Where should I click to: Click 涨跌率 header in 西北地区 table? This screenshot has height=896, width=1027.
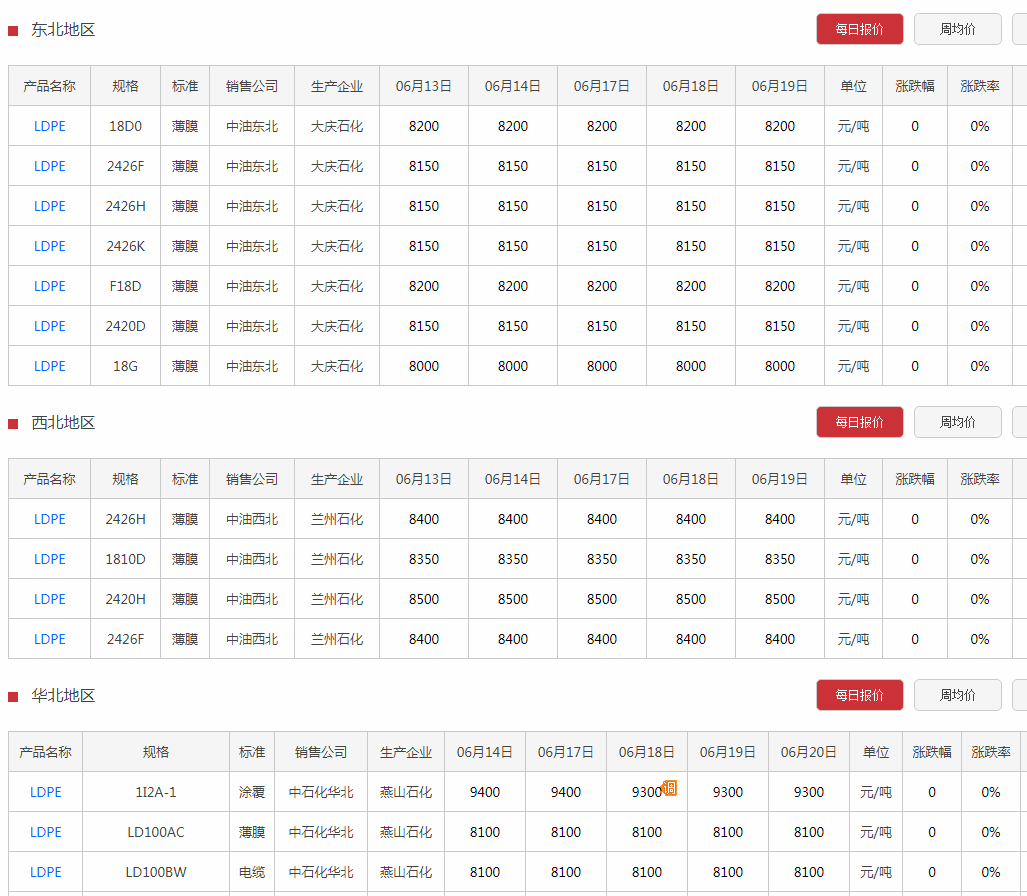tap(980, 479)
